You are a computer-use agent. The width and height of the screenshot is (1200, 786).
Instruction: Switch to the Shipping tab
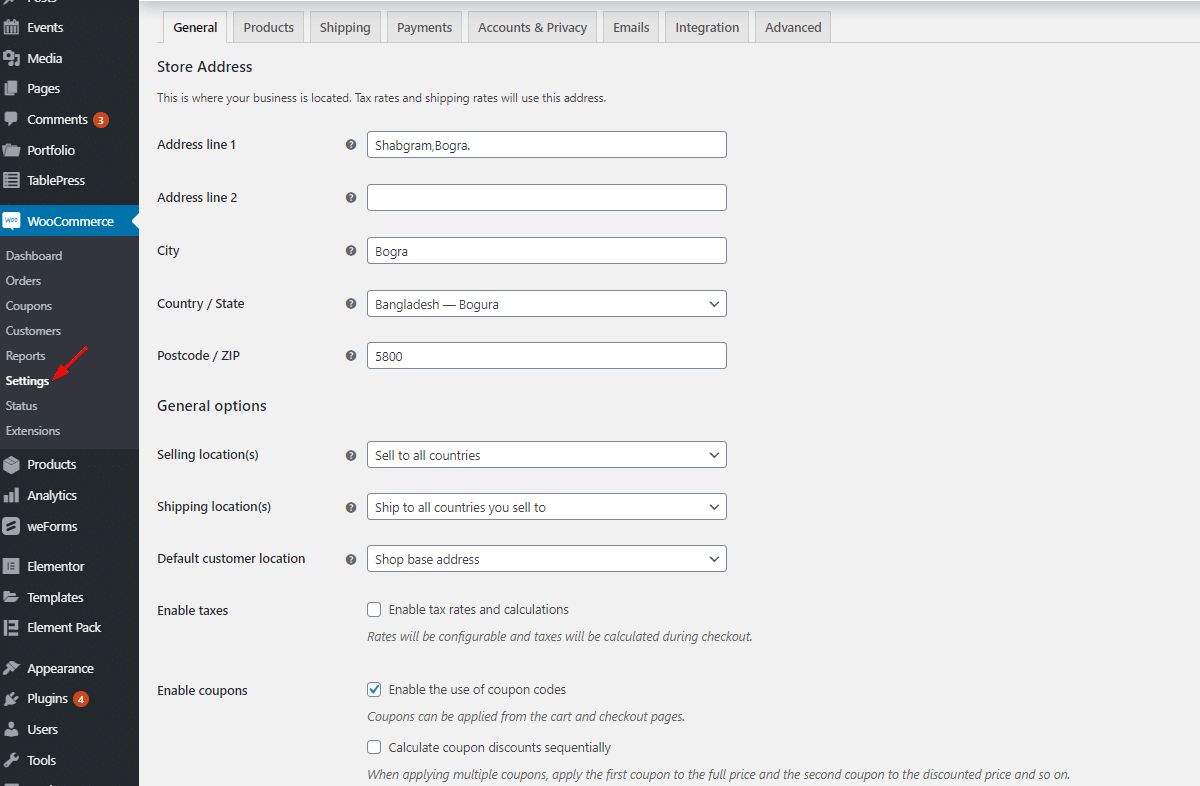[x=345, y=28]
